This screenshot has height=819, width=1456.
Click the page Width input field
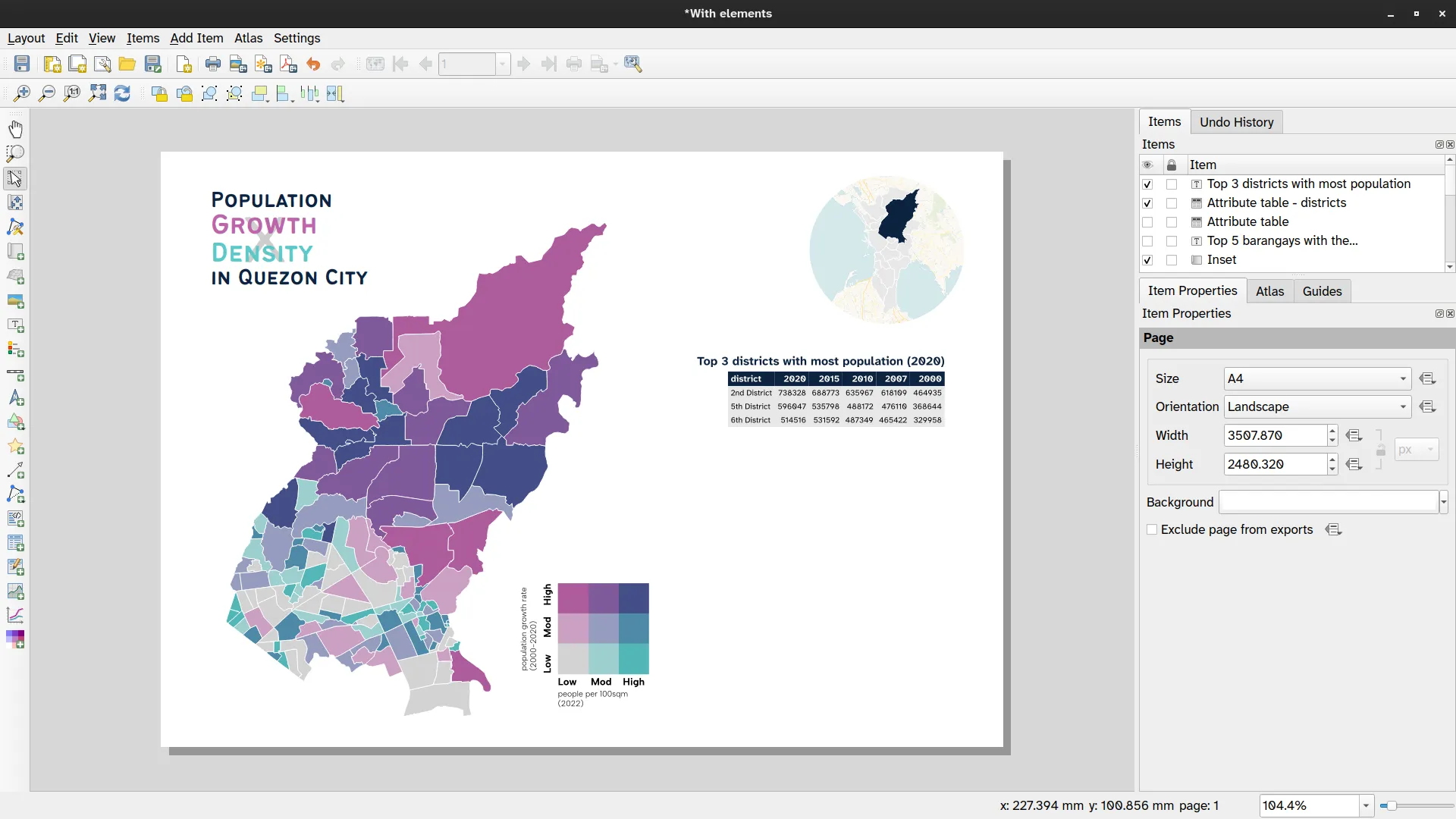coord(1274,435)
